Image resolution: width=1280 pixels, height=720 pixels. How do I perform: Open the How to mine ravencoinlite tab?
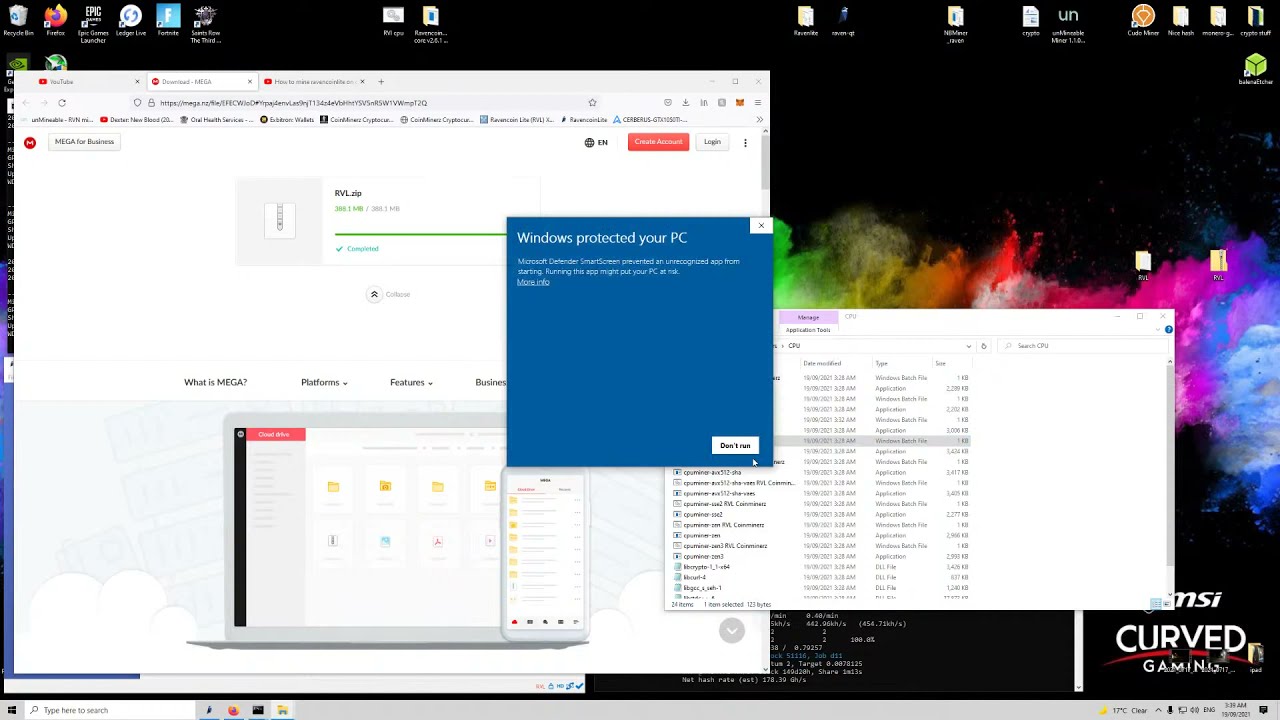point(314,82)
